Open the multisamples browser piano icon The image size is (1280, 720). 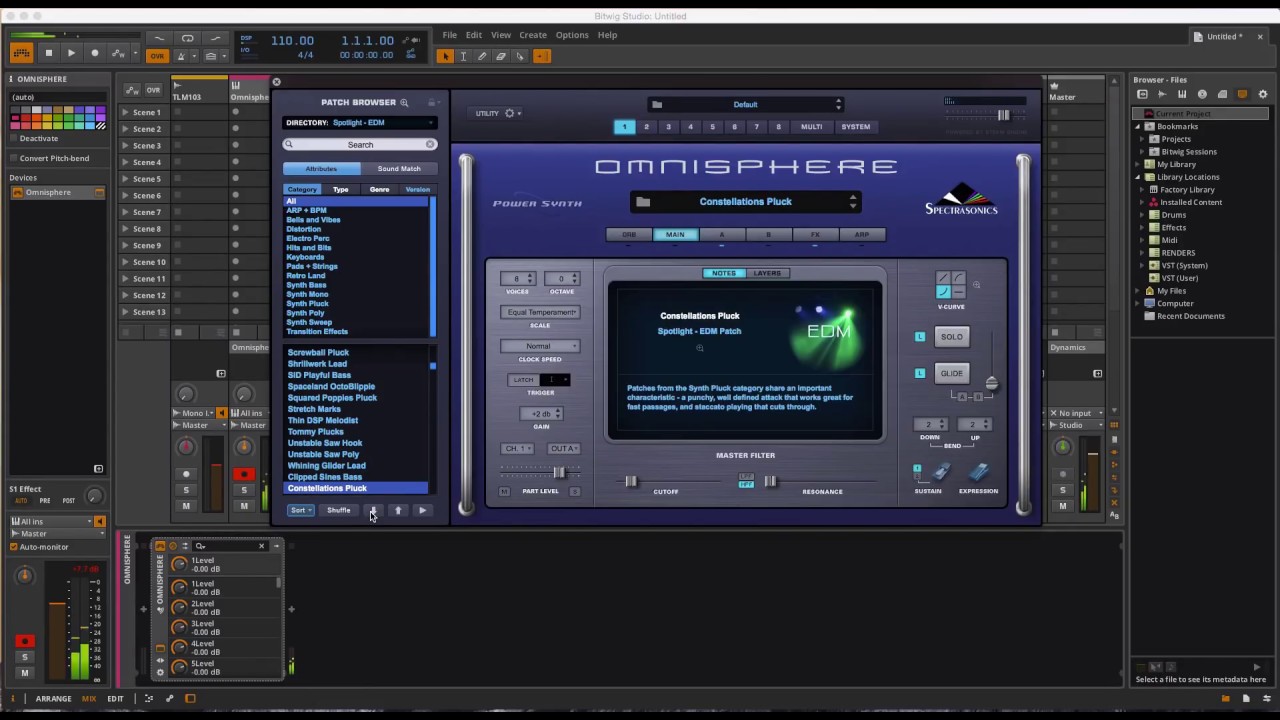click(1182, 94)
